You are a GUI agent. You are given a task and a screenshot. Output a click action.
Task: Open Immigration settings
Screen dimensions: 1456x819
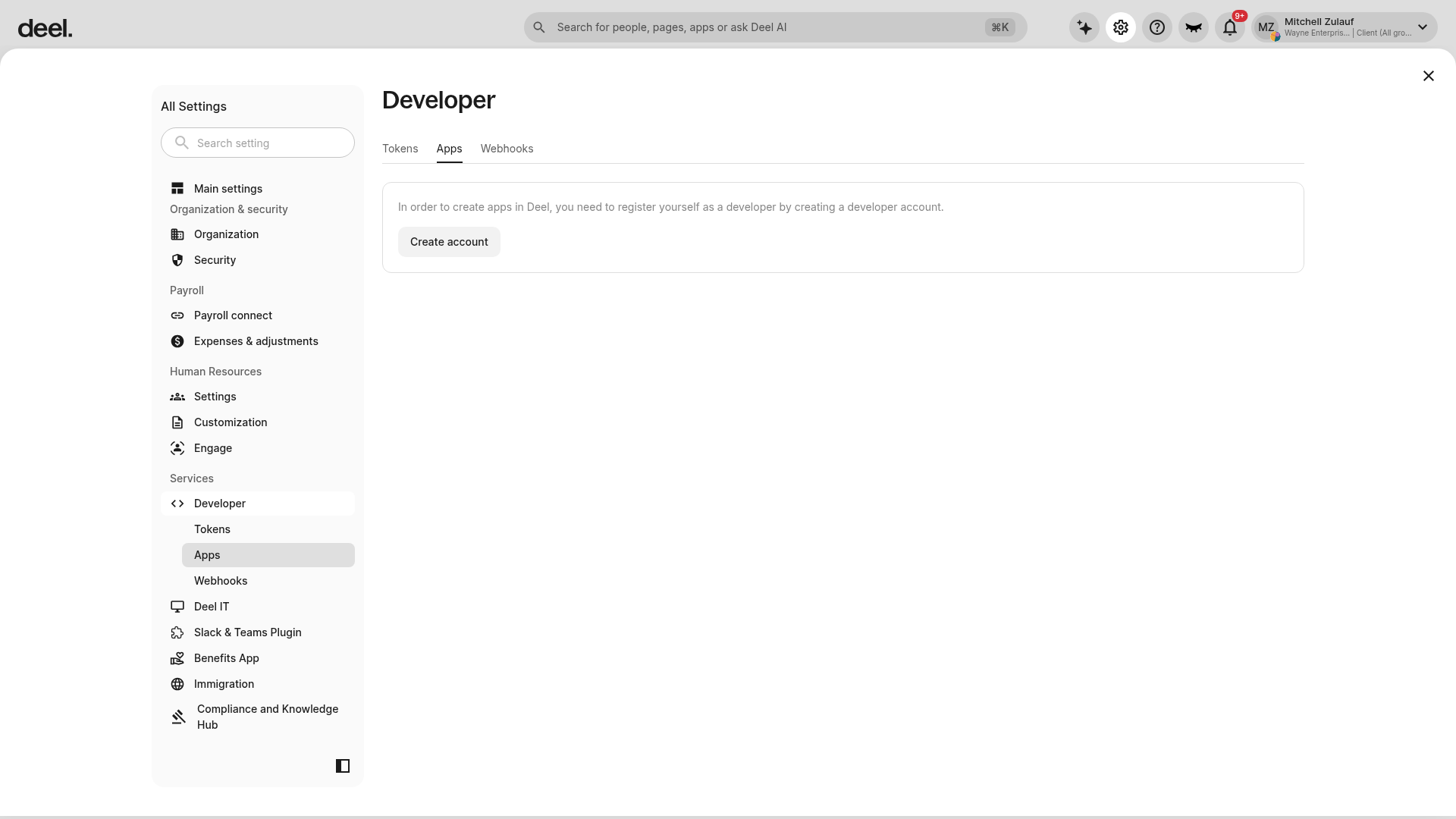pyautogui.click(x=258, y=684)
